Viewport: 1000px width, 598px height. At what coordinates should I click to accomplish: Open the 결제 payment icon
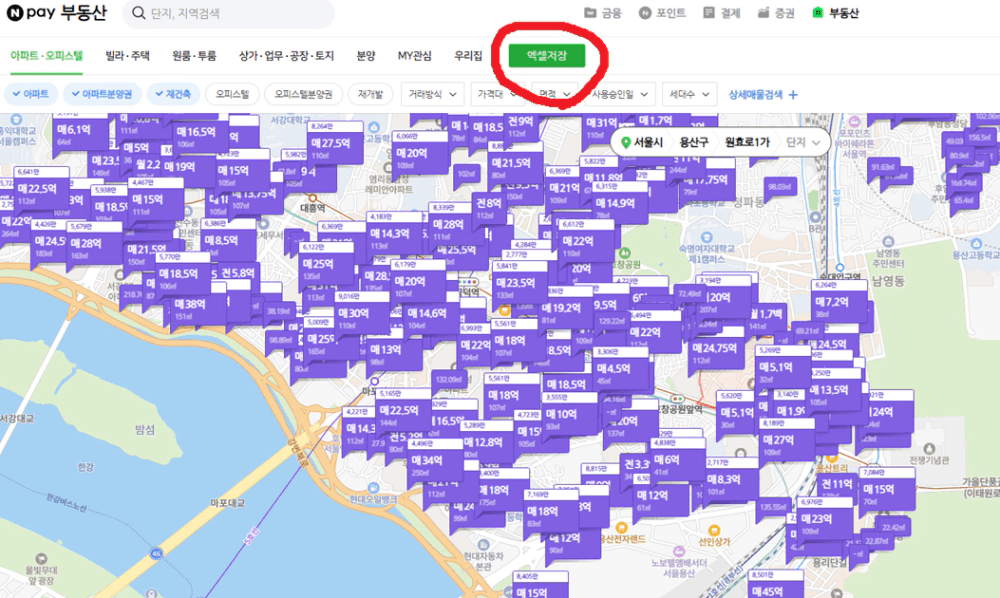709,14
